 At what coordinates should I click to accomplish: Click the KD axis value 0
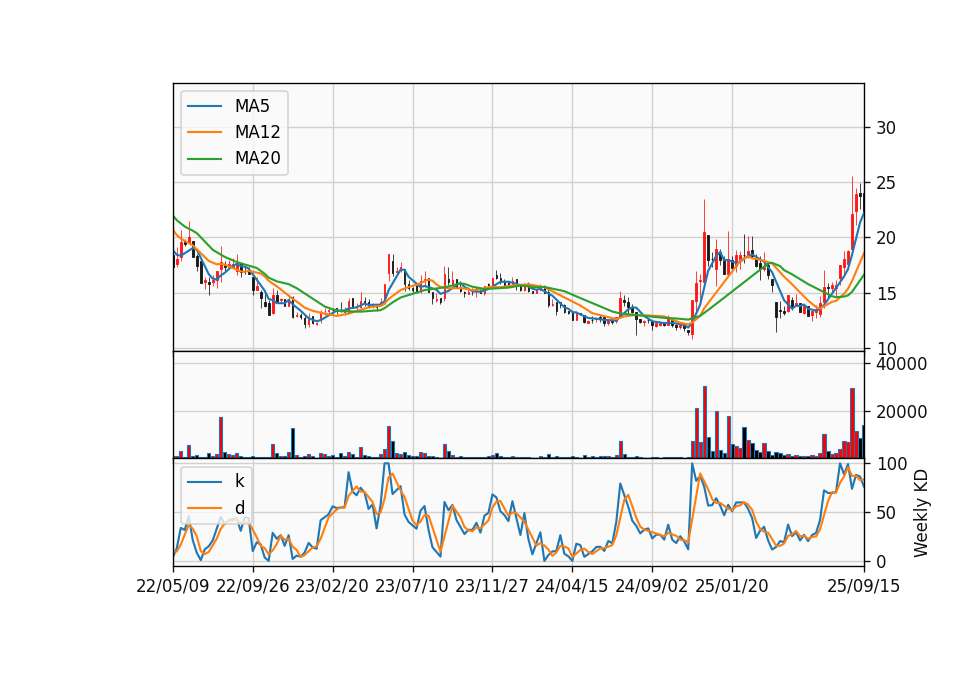point(881,561)
